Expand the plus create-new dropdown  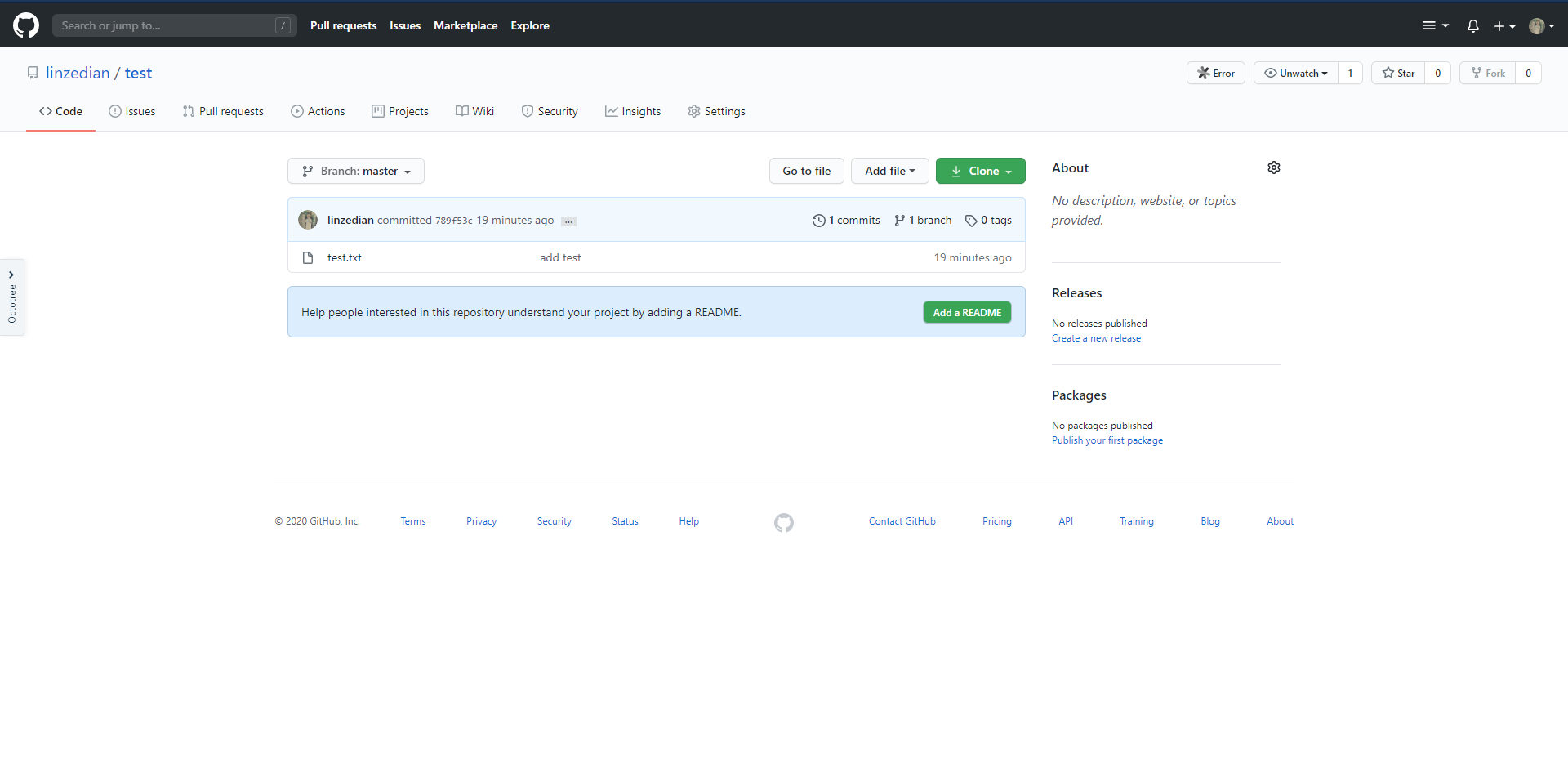click(x=1504, y=26)
